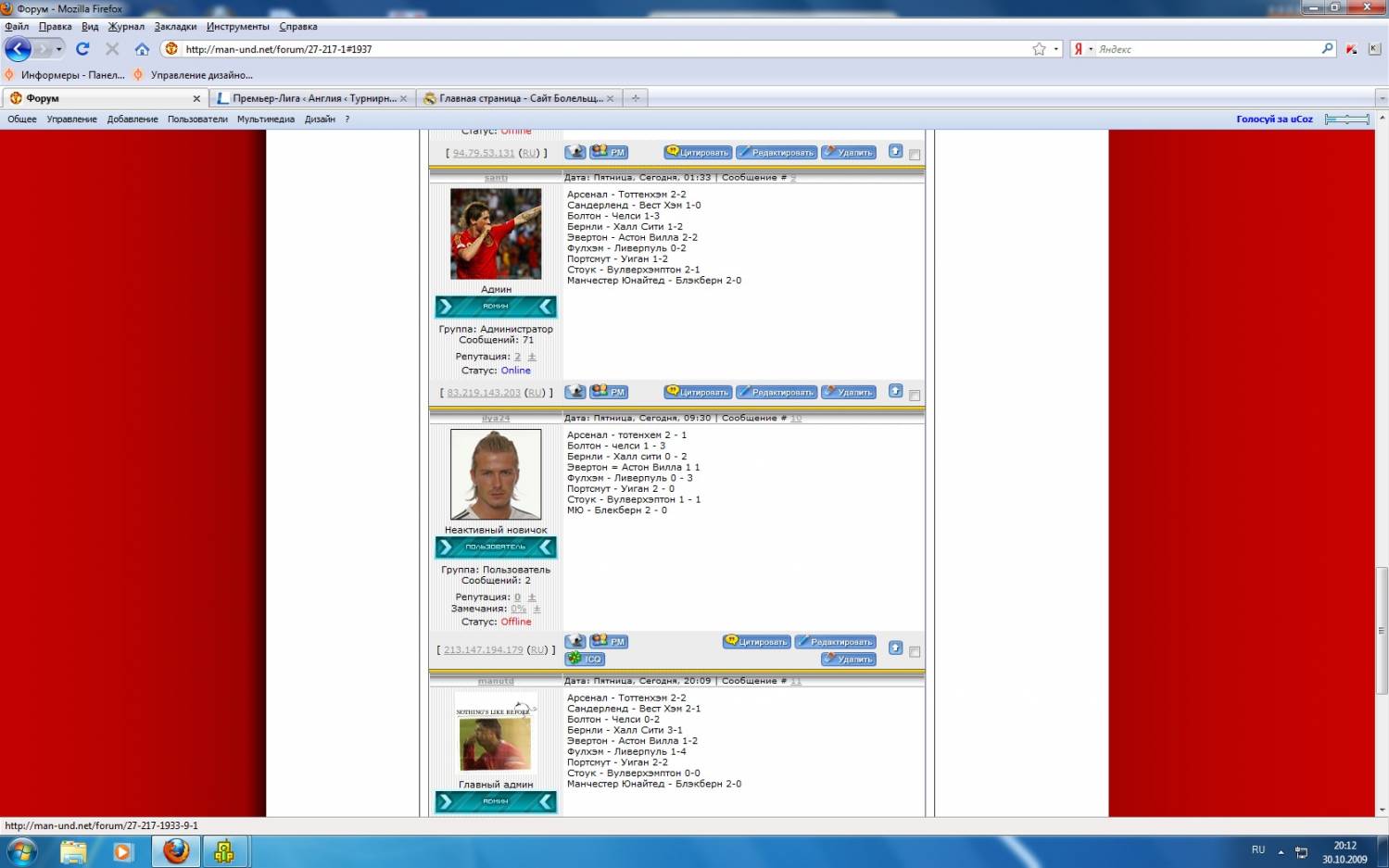Reload the current forum page

[x=82, y=49]
